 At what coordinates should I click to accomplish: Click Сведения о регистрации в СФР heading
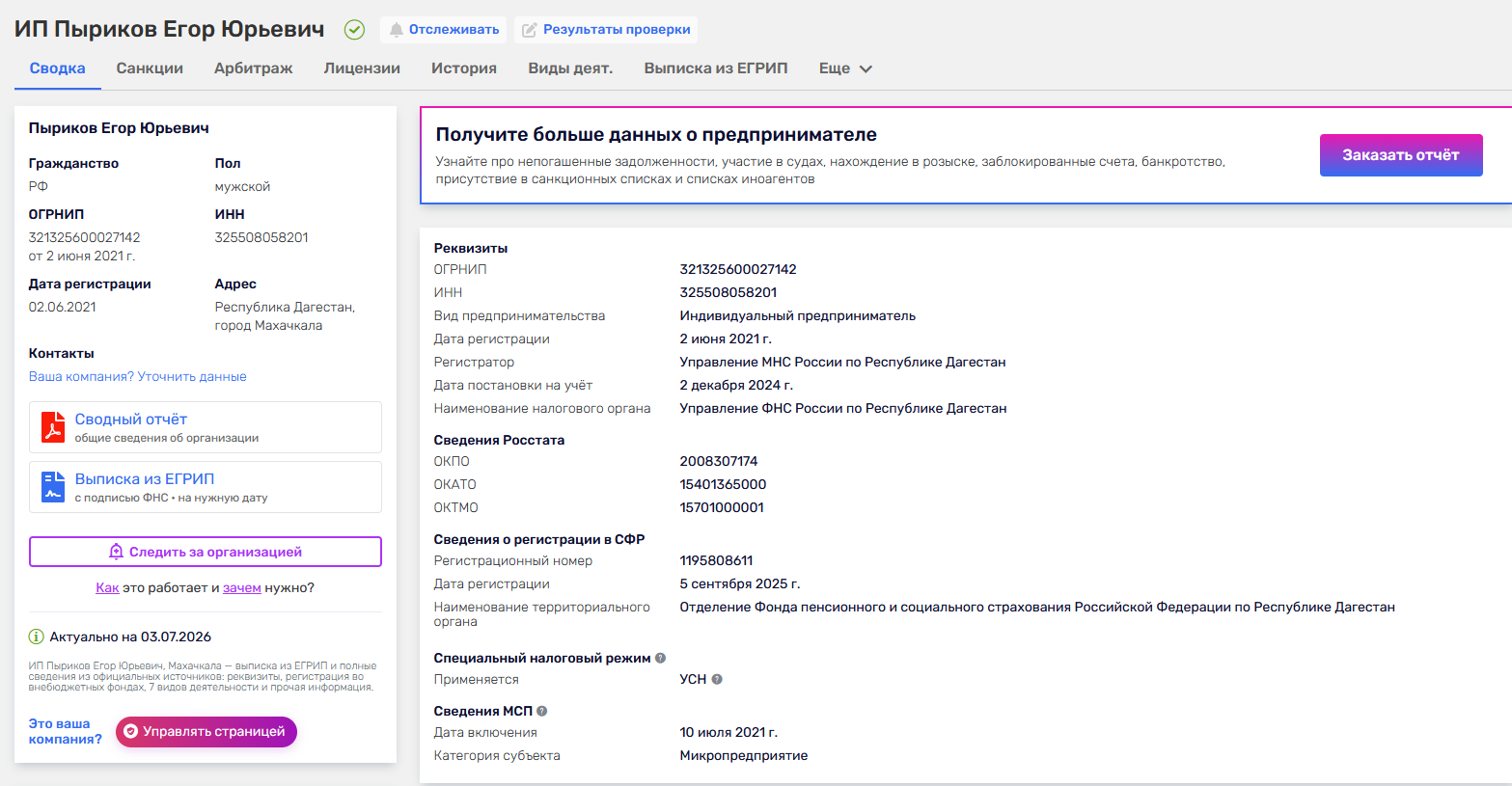(x=539, y=540)
